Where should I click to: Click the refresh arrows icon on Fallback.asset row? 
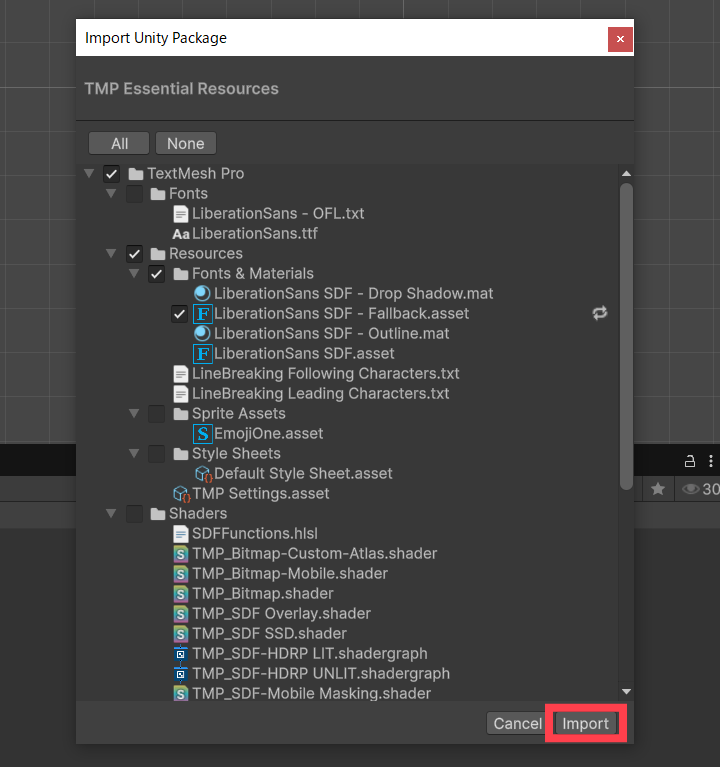(x=600, y=313)
